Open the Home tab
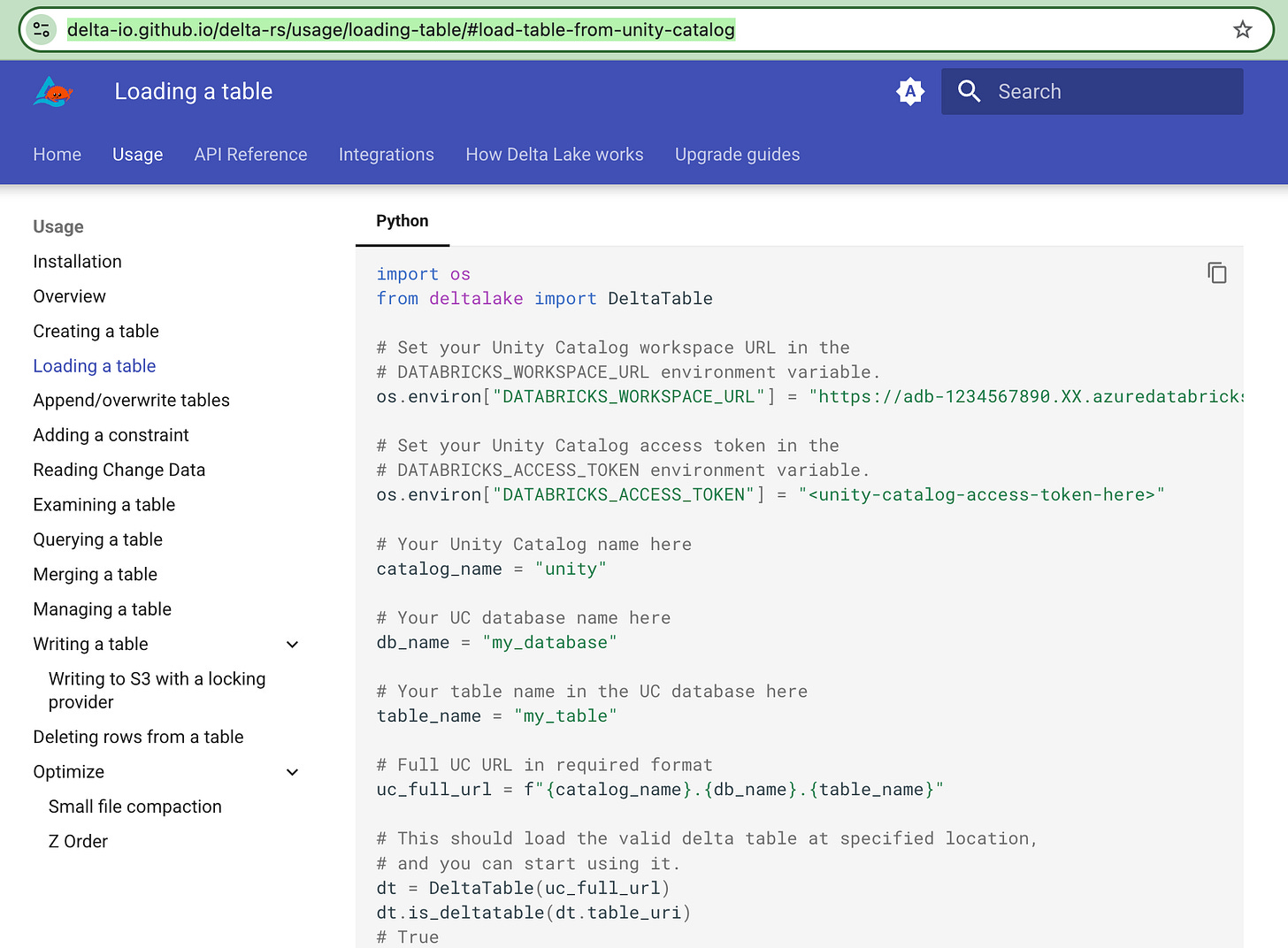 (57, 155)
